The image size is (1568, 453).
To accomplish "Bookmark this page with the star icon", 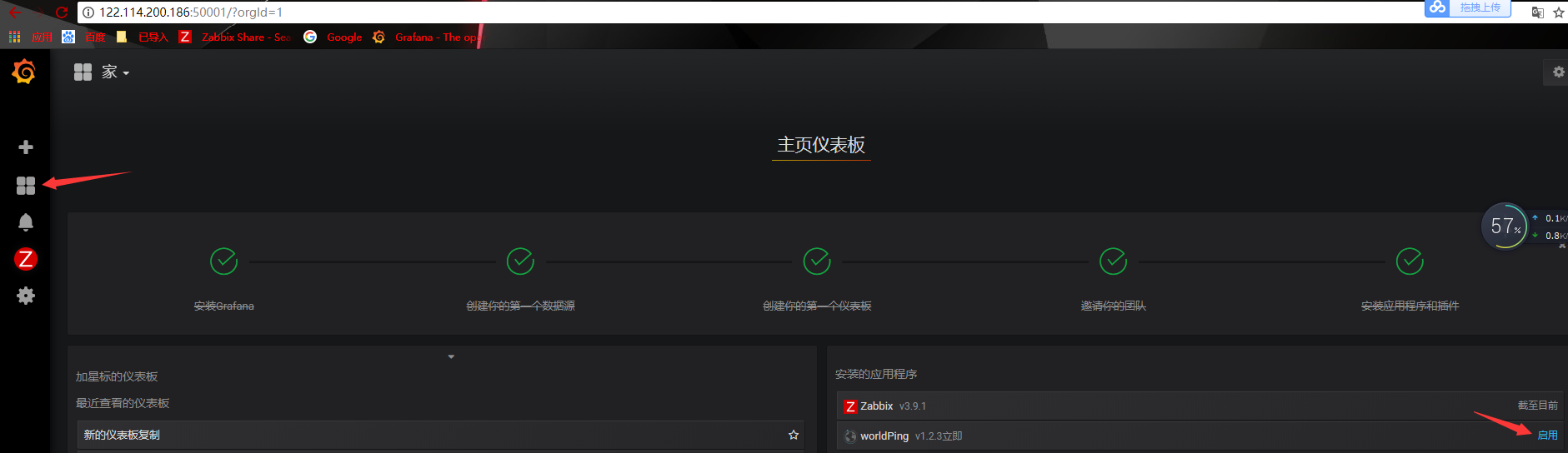I will [x=1559, y=12].
